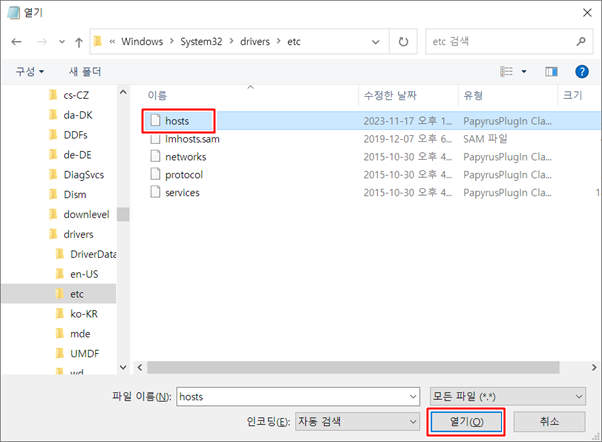
Task: Click the ko-KR folder icon
Action: (60, 314)
